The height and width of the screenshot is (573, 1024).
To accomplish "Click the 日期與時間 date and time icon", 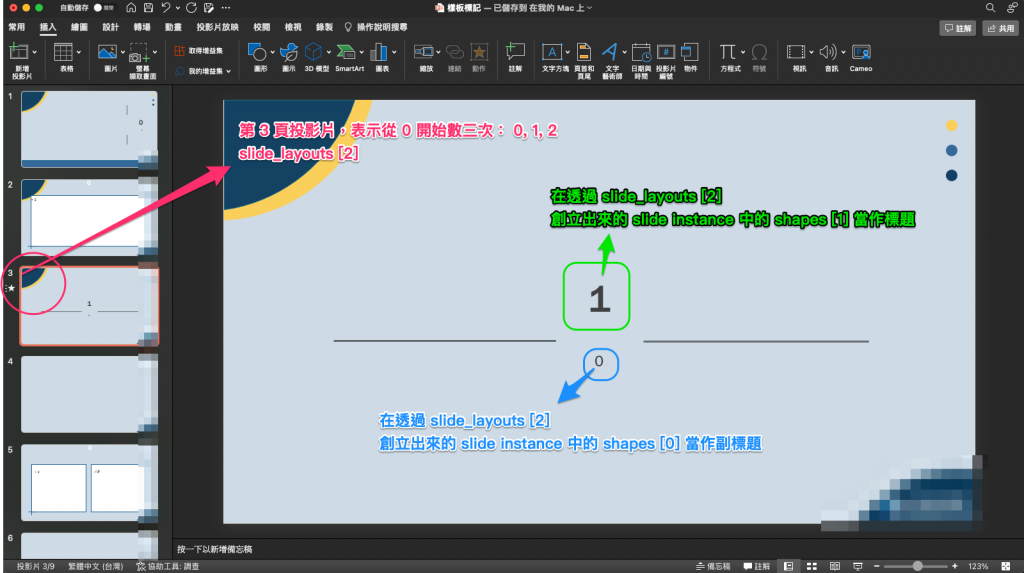I will point(641,52).
